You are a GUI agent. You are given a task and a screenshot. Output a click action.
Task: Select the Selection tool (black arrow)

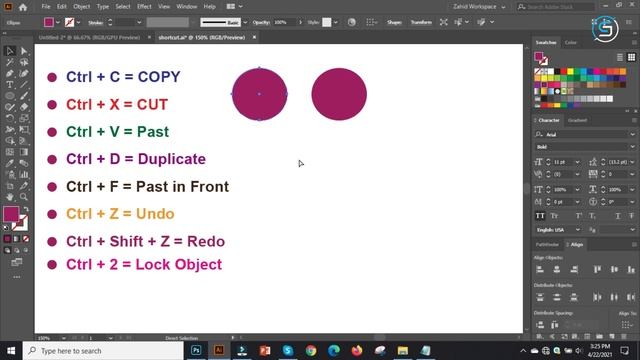click(x=10, y=51)
